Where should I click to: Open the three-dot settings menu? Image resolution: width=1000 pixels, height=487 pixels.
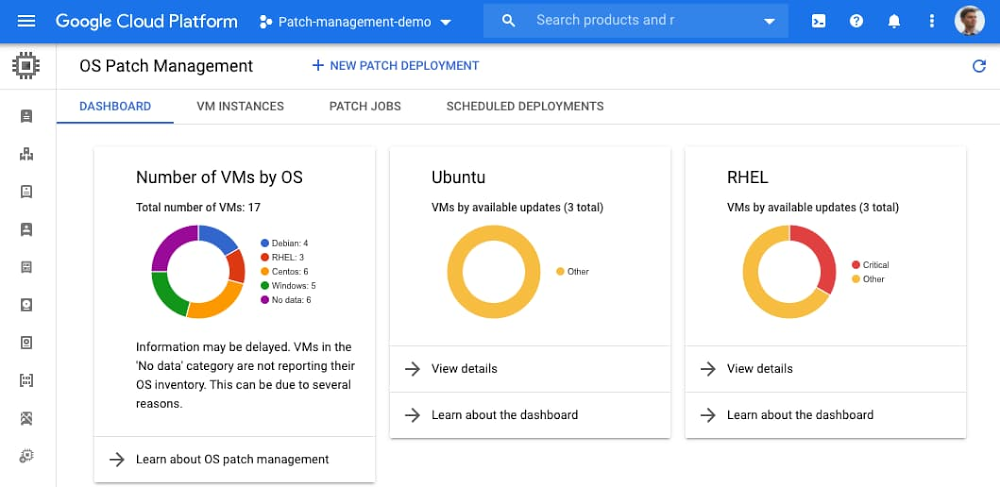click(x=932, y=21)
